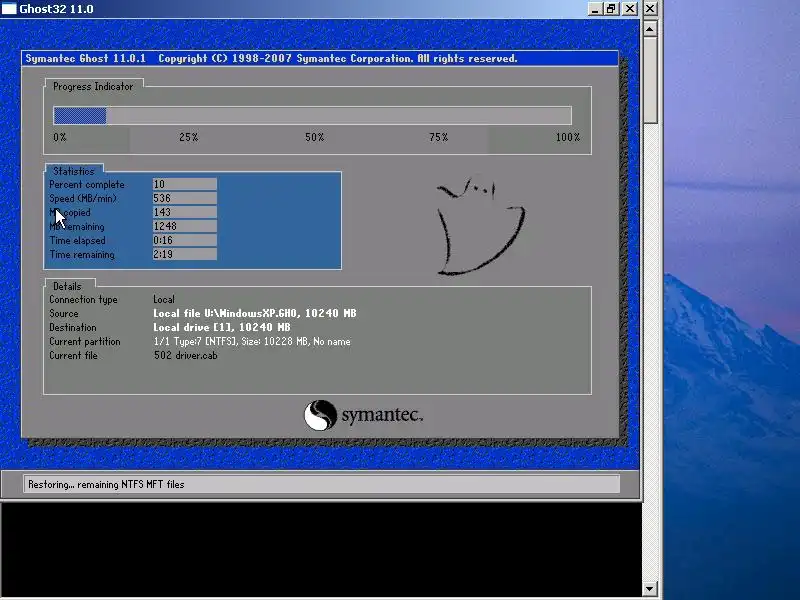Click the MB remaining value 1248
800x600 pixels.
pos(185,226)
